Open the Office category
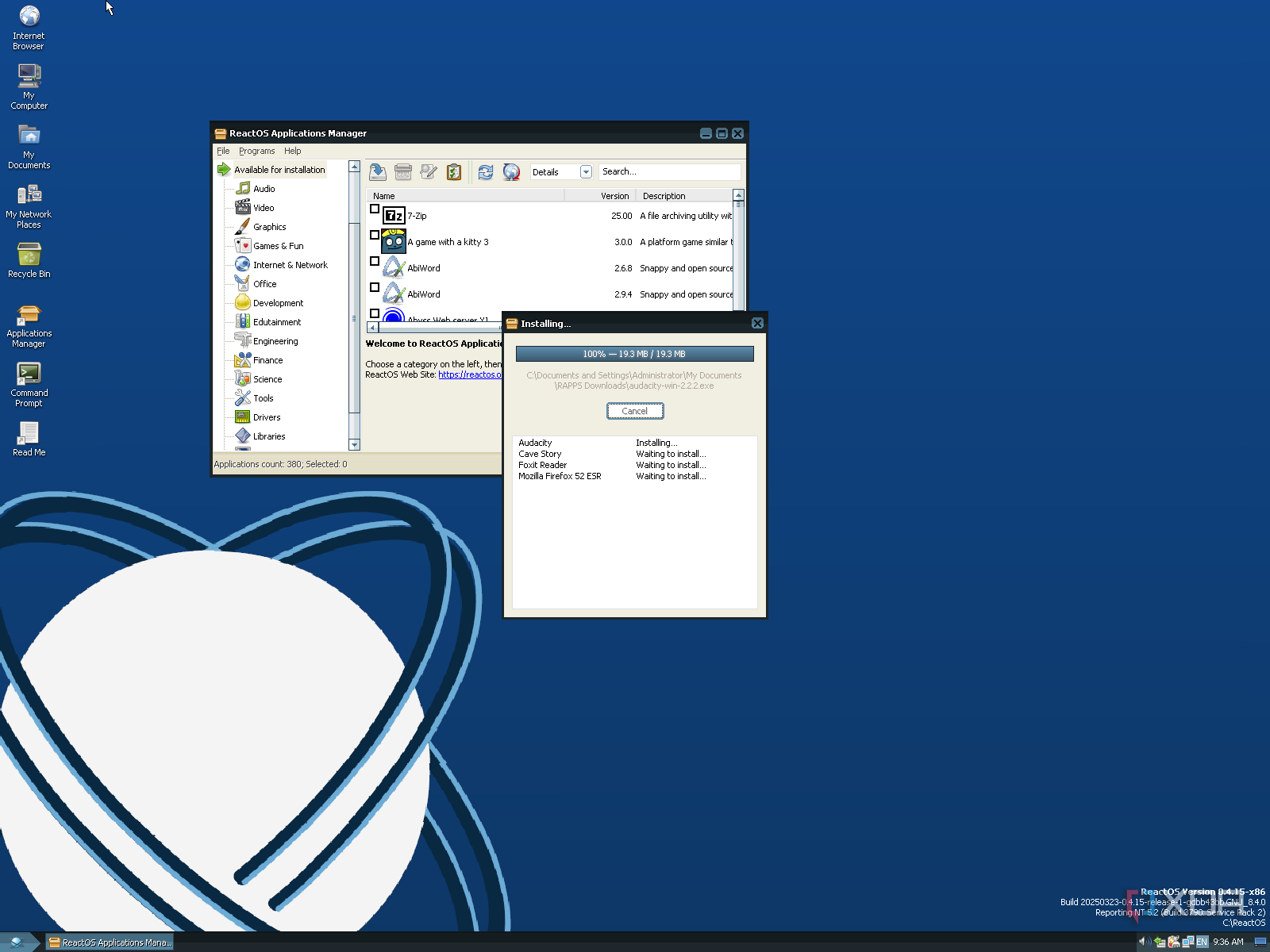 pyautogui.click(x=264, y=284)
